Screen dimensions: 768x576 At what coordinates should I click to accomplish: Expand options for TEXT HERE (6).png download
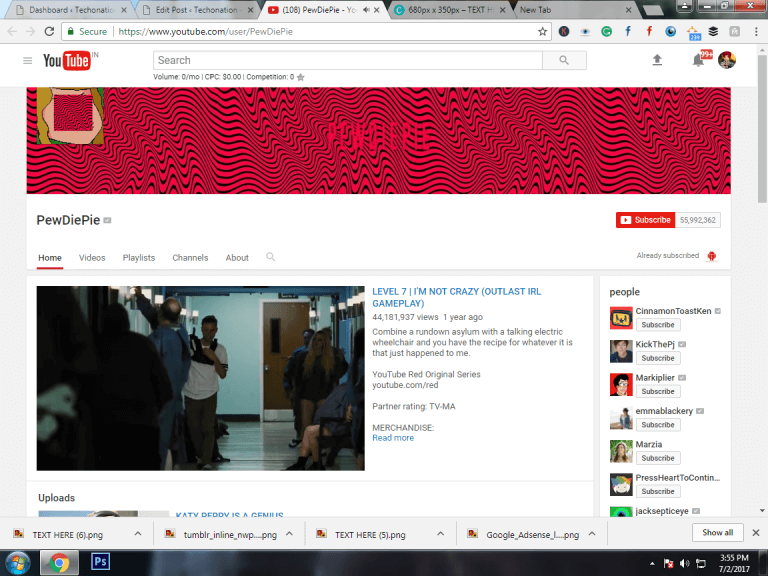coord(138,534)
